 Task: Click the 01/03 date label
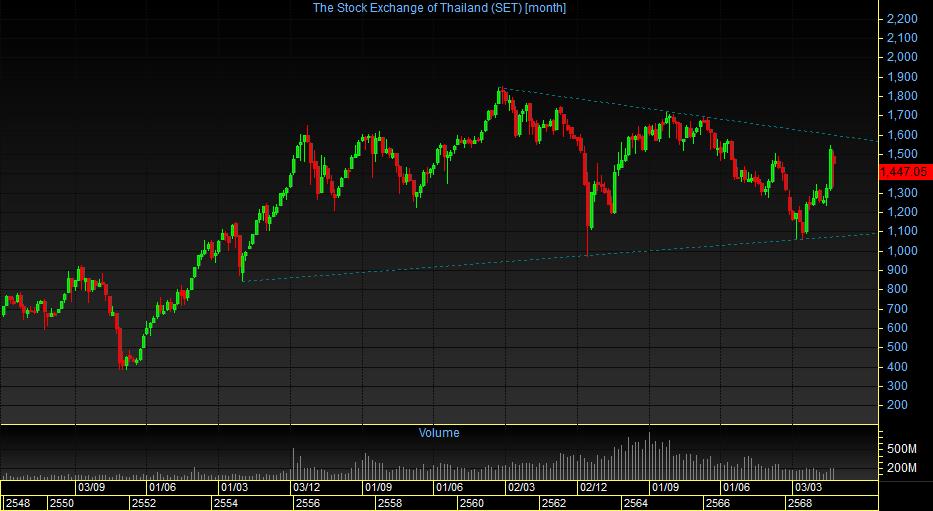coord(234,487)
